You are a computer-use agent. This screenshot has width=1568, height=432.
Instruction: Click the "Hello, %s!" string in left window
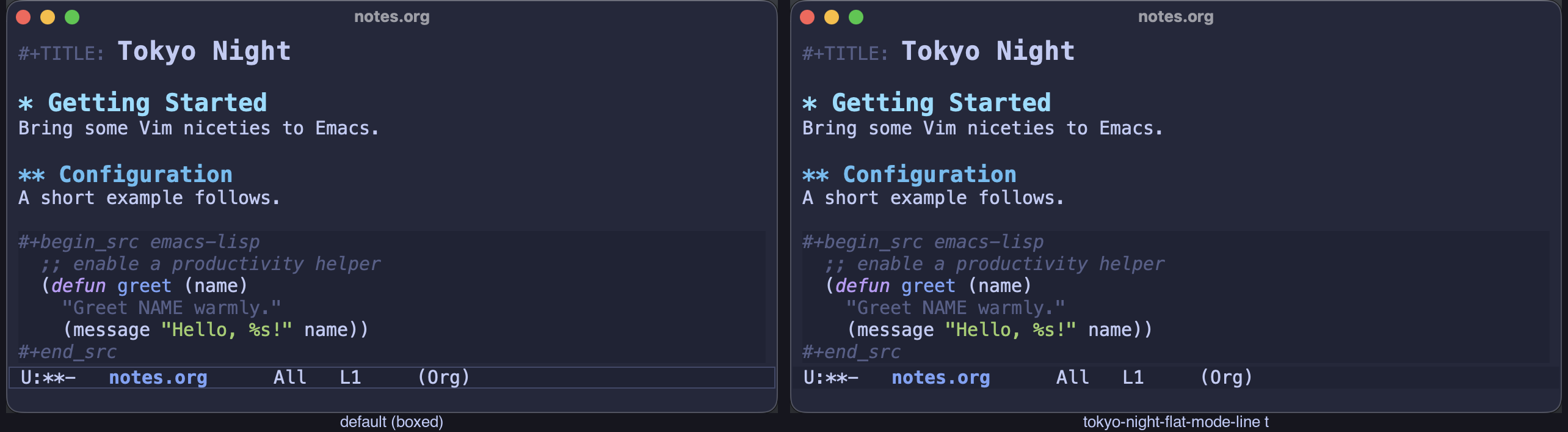tap(227, 330)
